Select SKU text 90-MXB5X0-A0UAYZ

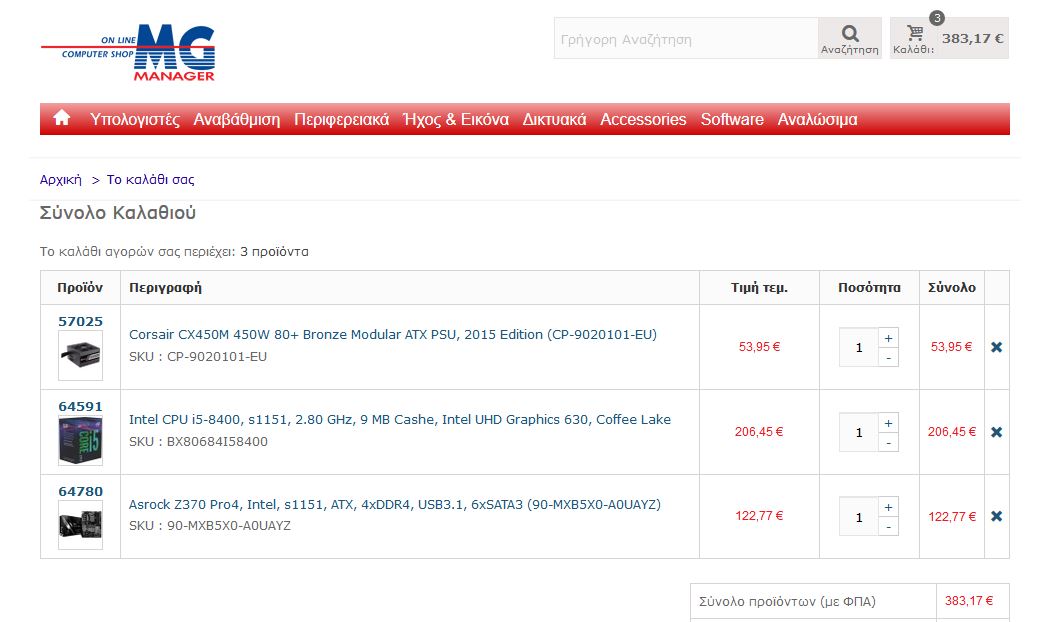[229, 526]
